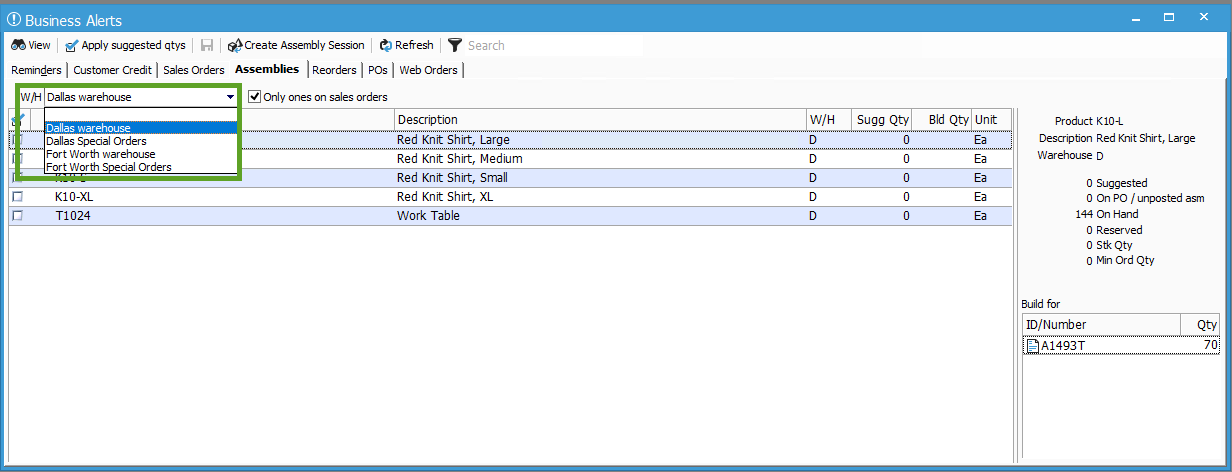Click the Save floppy disk icon

tap(207, 45)
